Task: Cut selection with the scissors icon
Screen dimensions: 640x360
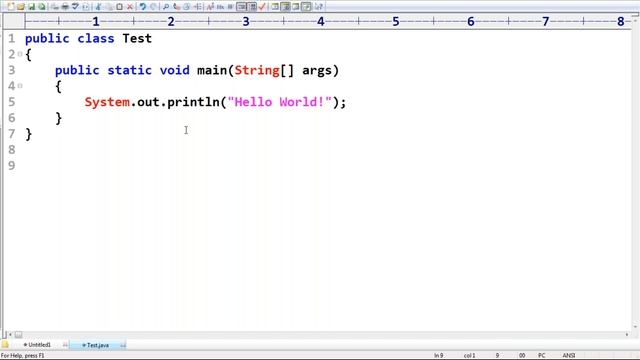Action: pos(98,7)
